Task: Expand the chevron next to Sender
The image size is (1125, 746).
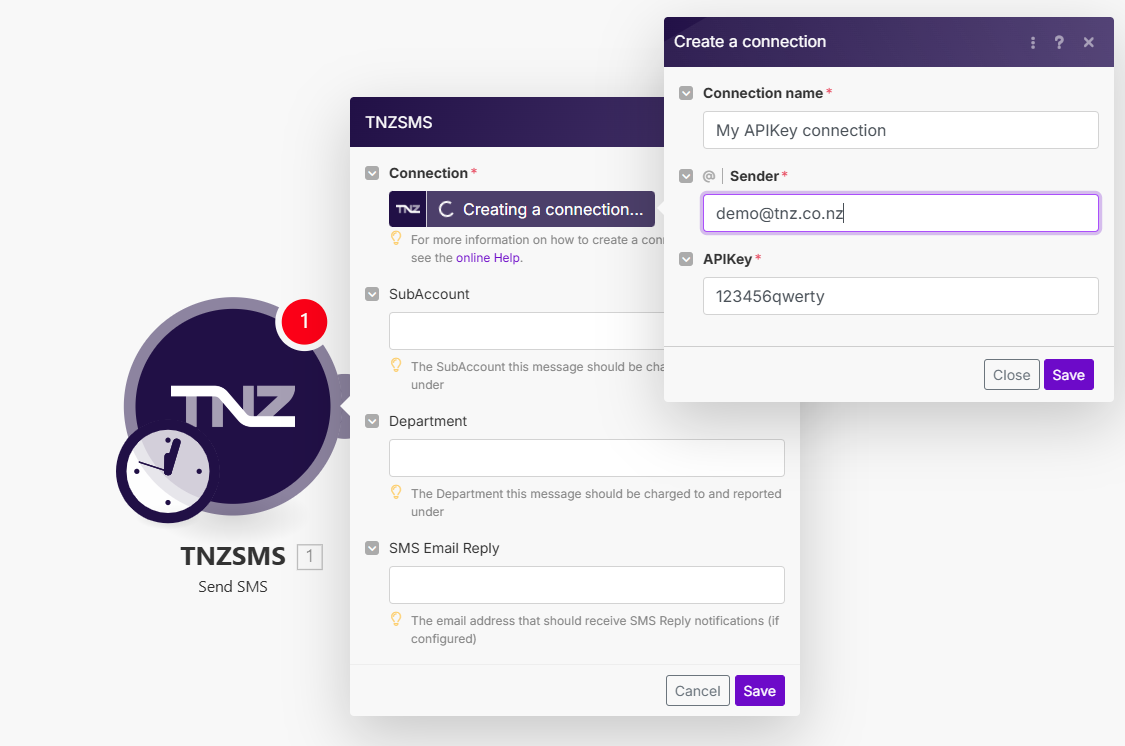Action: pos(686,175)
